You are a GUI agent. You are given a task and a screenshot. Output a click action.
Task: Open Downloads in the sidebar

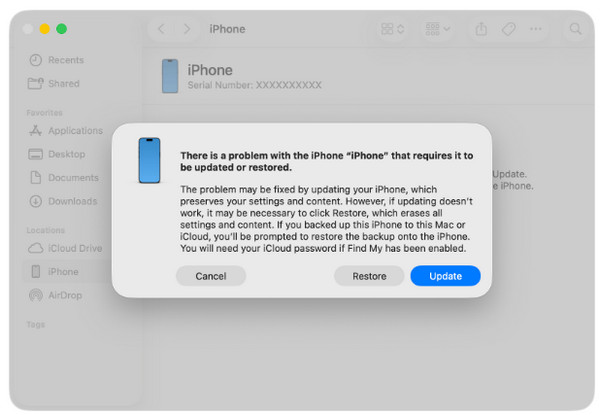click(x=64, y=201)
